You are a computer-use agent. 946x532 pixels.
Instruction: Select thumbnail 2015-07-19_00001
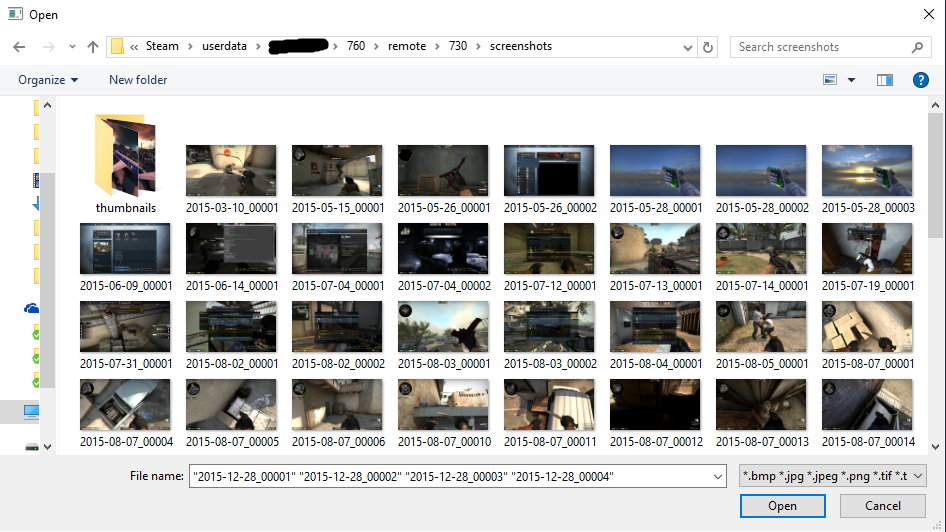pos(867,249)
